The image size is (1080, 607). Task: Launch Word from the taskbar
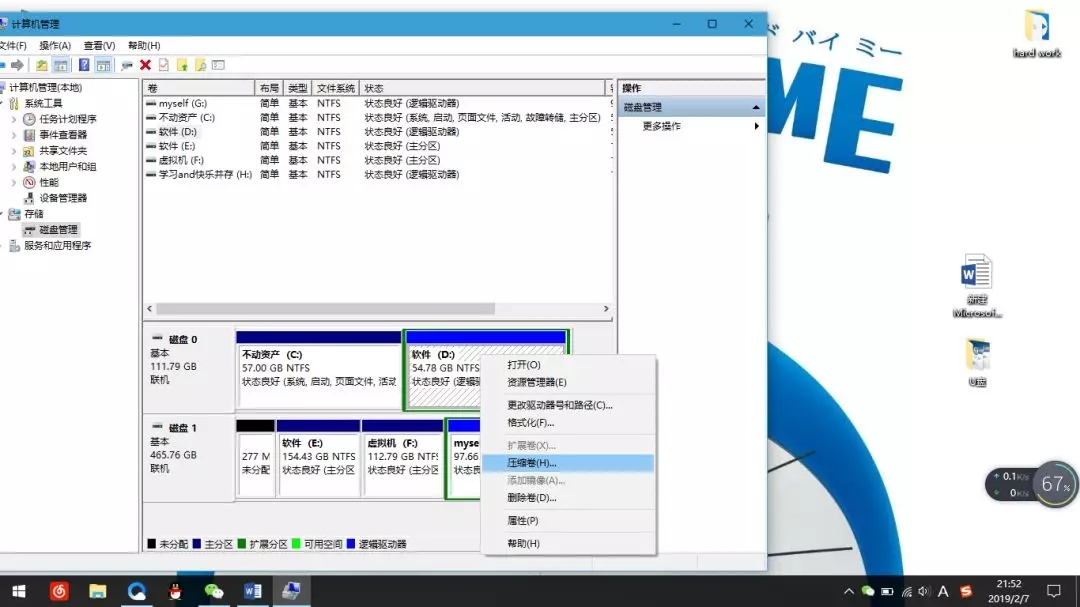point(252,591)
